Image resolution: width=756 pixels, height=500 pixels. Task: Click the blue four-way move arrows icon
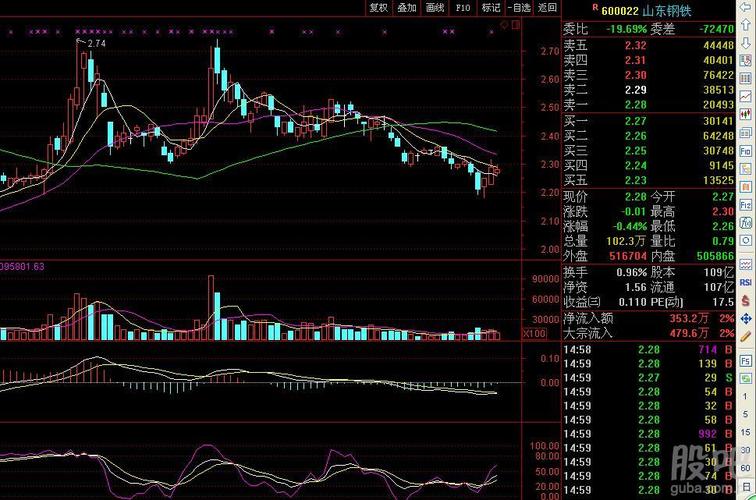coord(745,318)
